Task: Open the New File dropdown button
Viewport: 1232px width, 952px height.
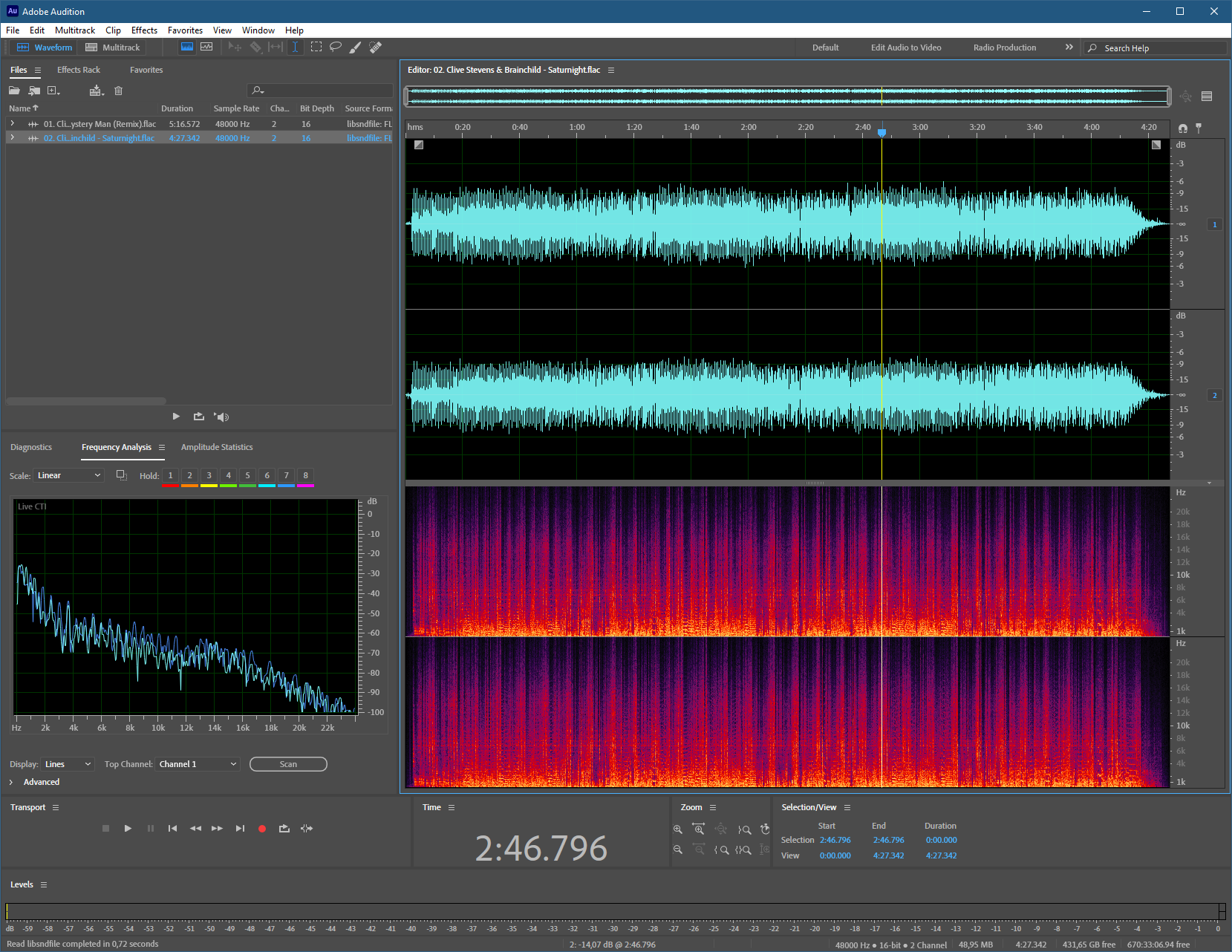Action: 53,91
